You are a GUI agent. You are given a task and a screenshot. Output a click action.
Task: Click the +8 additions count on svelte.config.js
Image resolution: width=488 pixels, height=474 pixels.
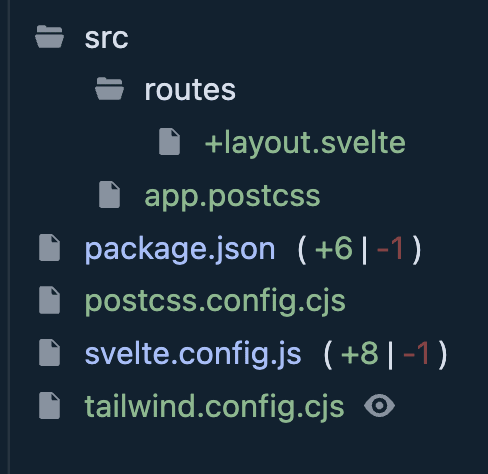click(360, 353)
